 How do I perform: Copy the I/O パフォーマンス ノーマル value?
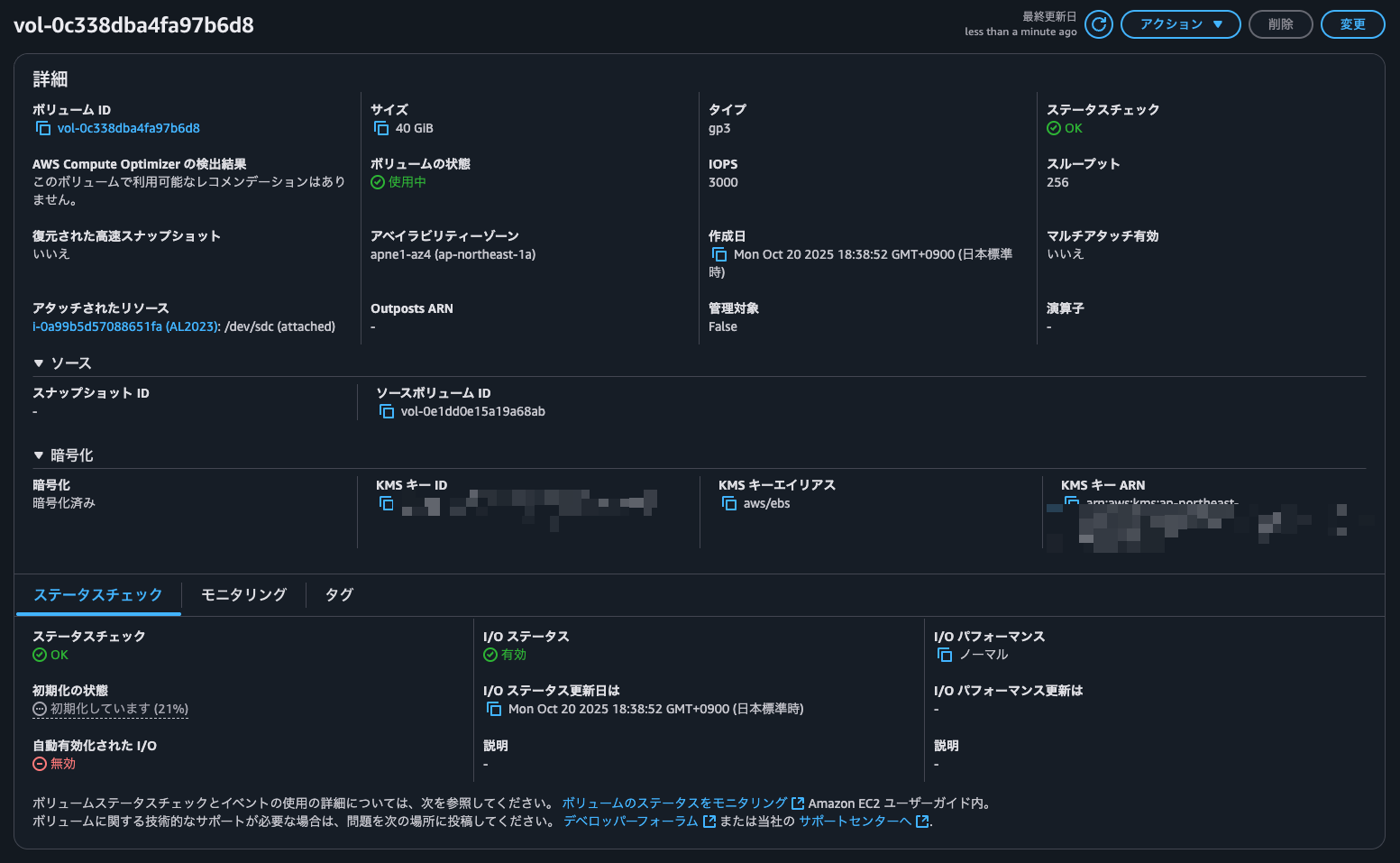pos(945,655)
